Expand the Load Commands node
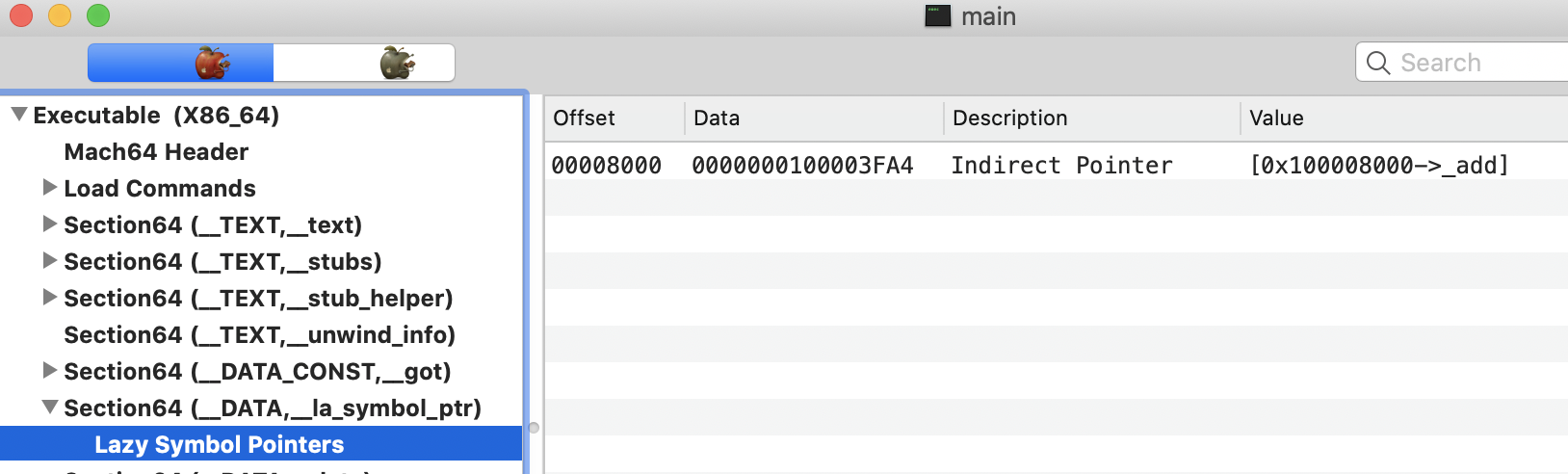1568x474 pixels. click(x=50, y=188)
